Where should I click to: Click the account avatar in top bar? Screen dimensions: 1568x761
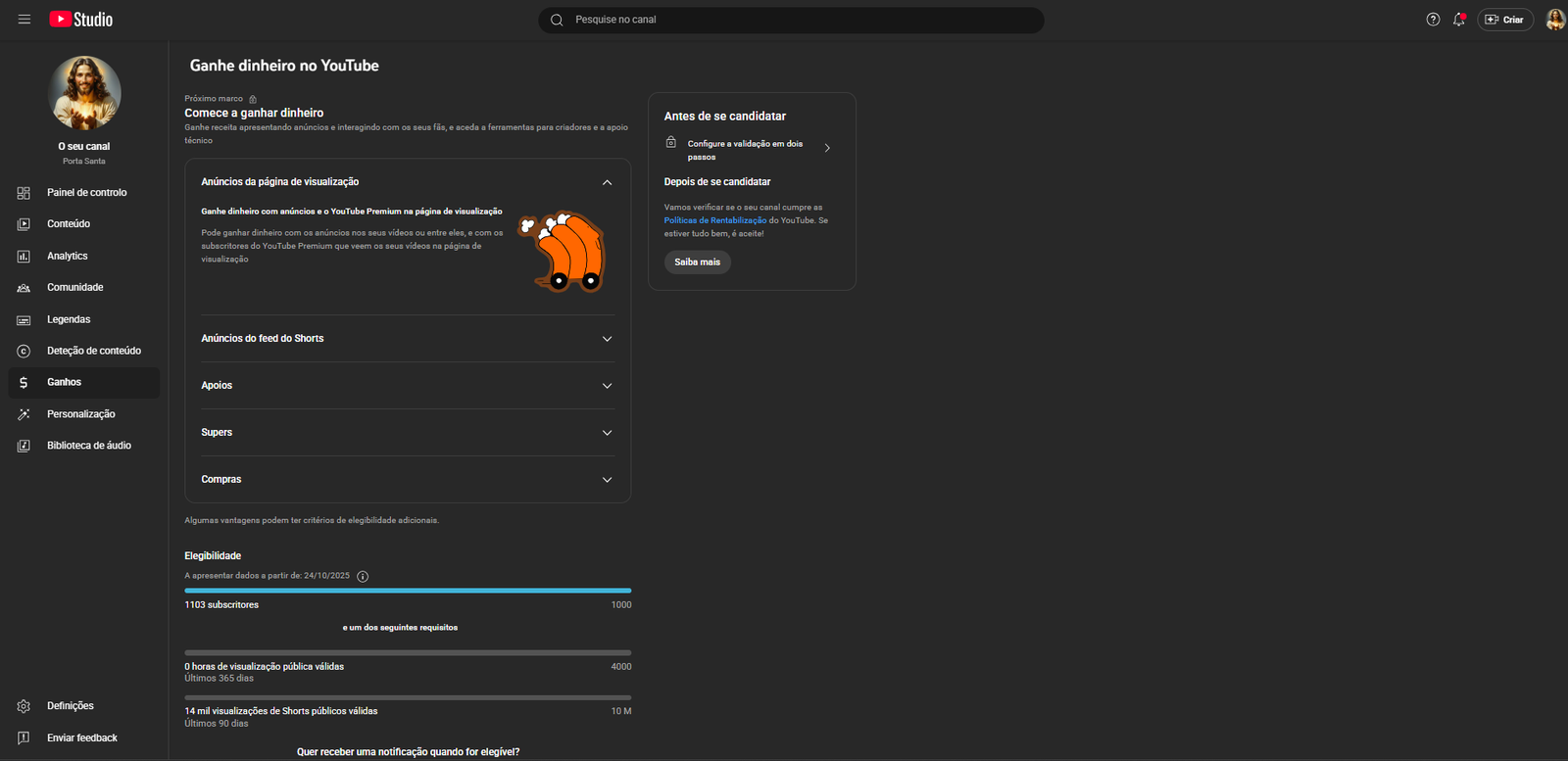tap(1554, 20)
